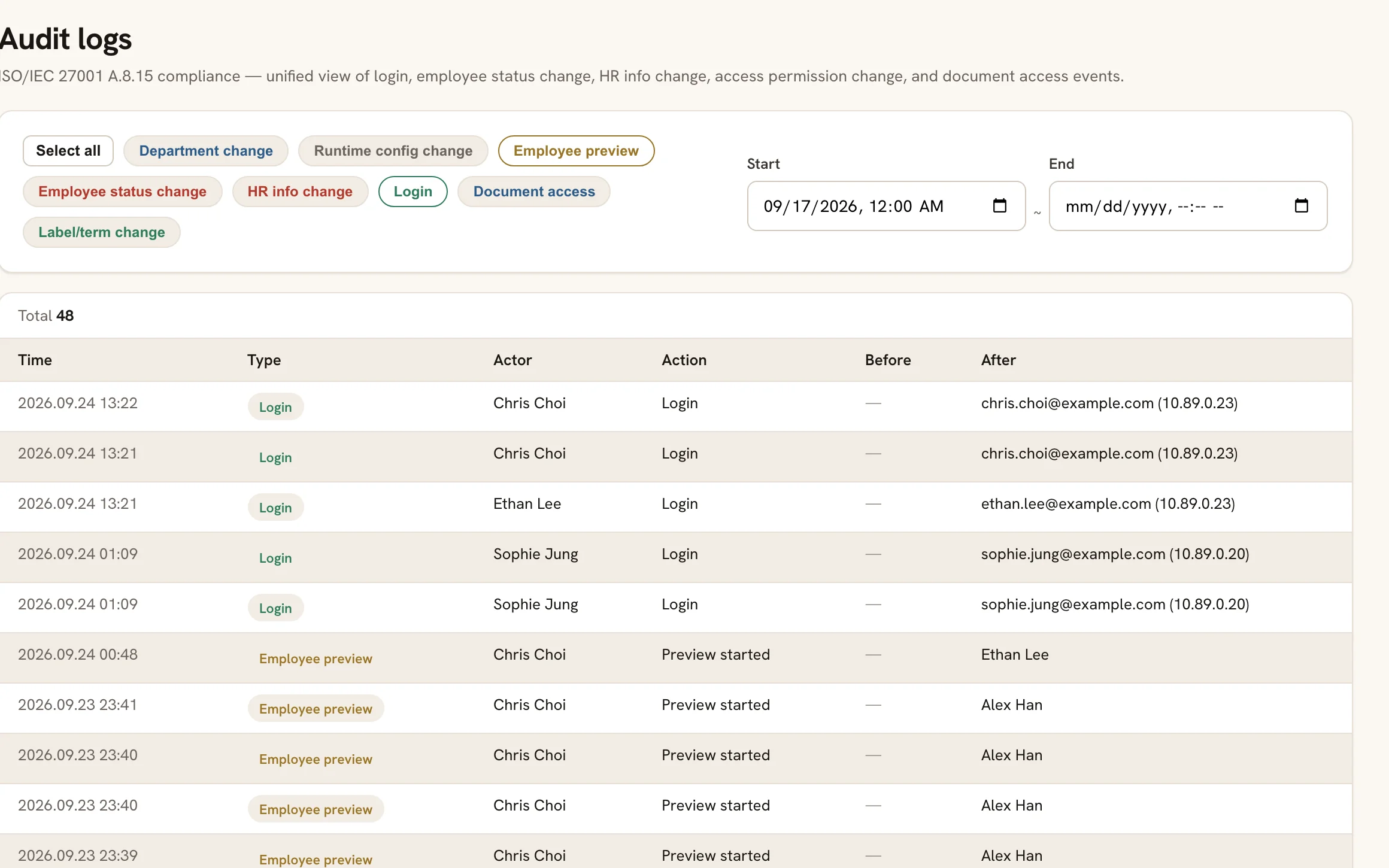Click the After column header
Image resolution: width=1389 pixels, height=868 pixels.
(x=998, y=360)
